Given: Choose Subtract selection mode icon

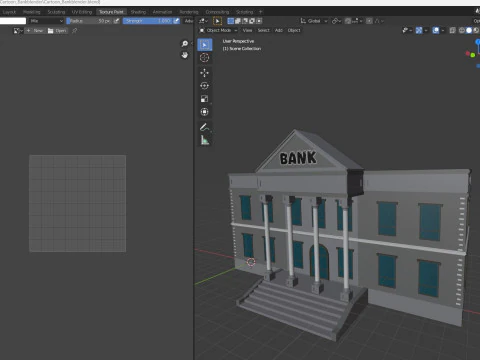Looking at the screenshot, I should pos(245,21).
